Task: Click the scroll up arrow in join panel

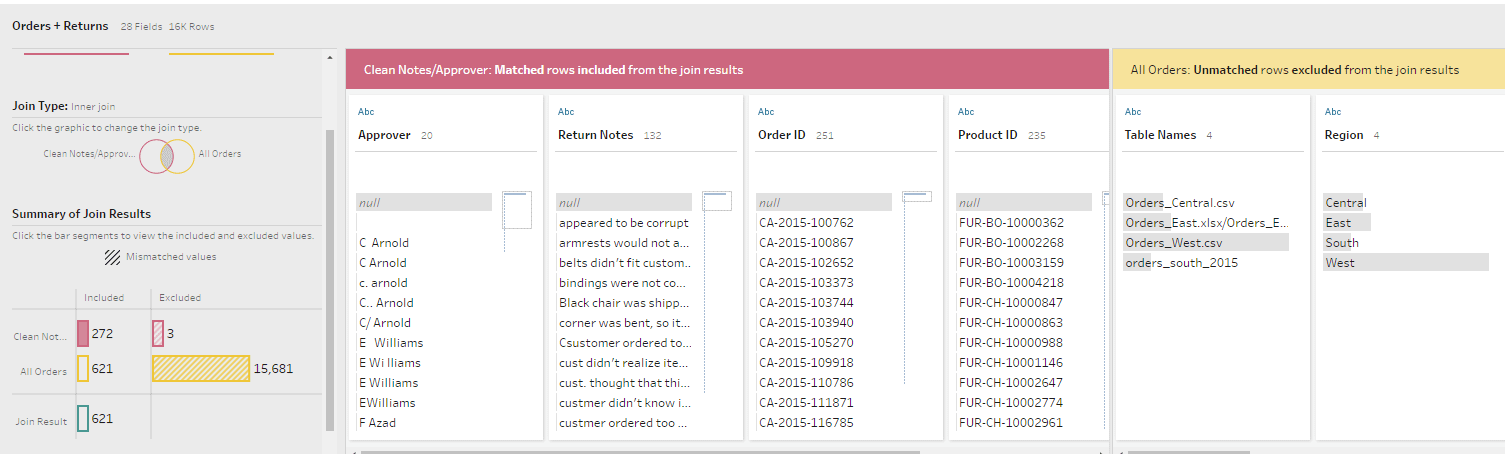Action: (330, 58)
